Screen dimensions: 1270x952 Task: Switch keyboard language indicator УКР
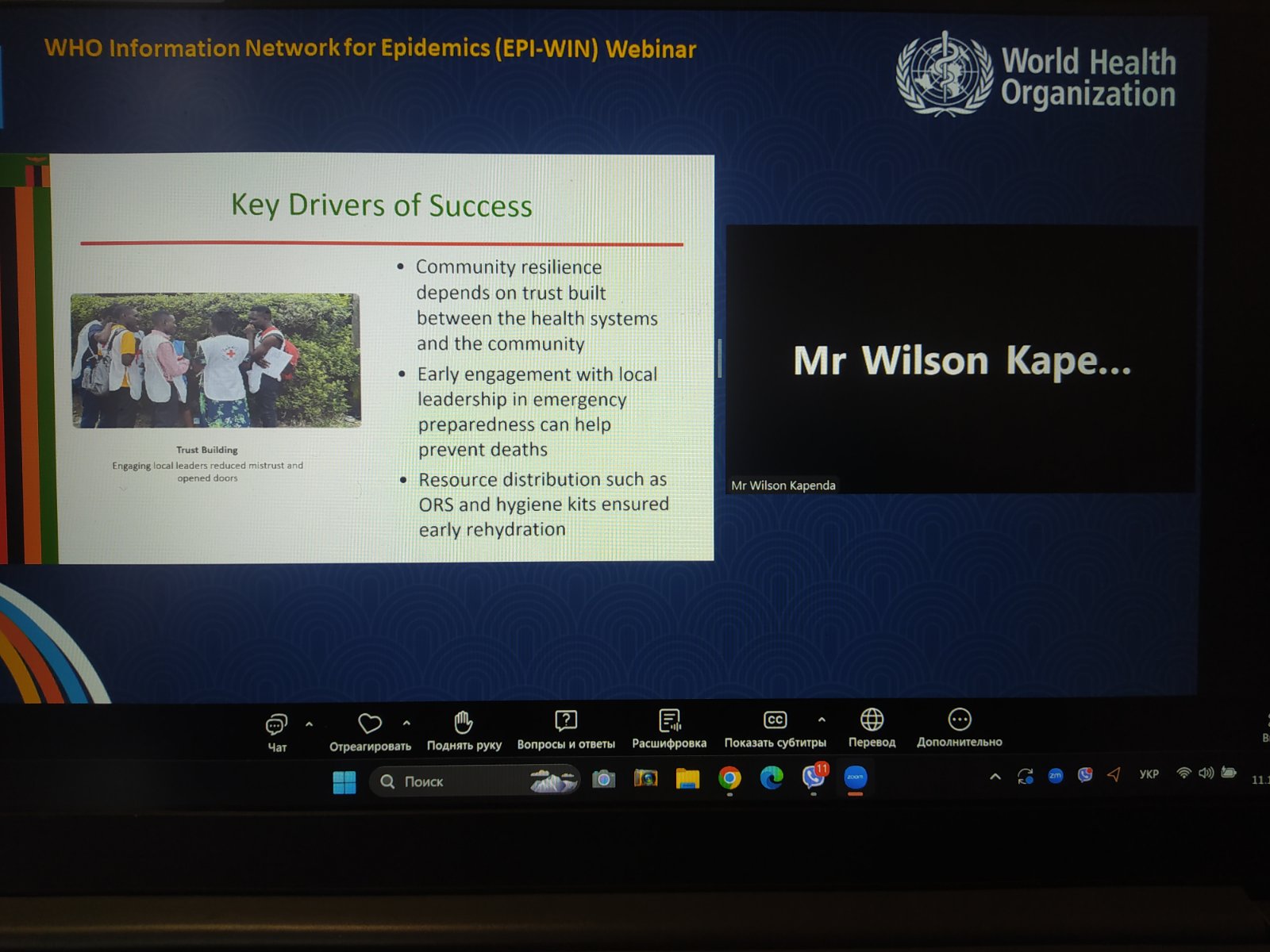point(1149,774)
